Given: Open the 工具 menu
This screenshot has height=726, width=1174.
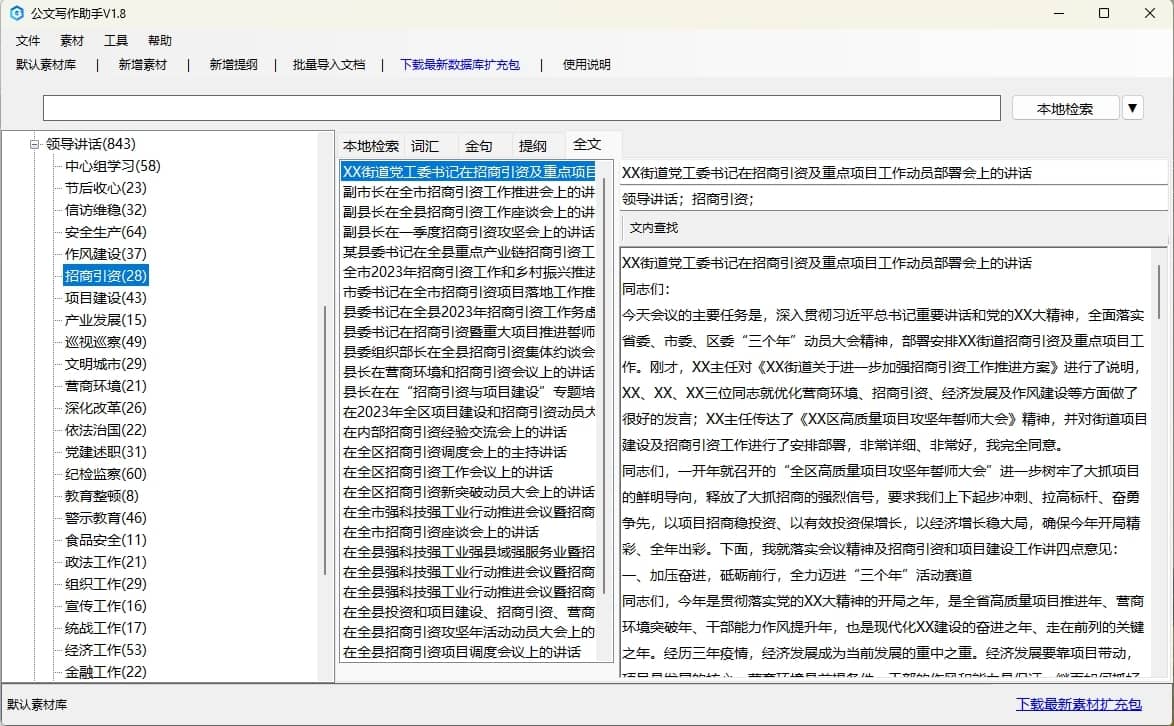Looking at the screenshot, I should [x=116, y=41].
